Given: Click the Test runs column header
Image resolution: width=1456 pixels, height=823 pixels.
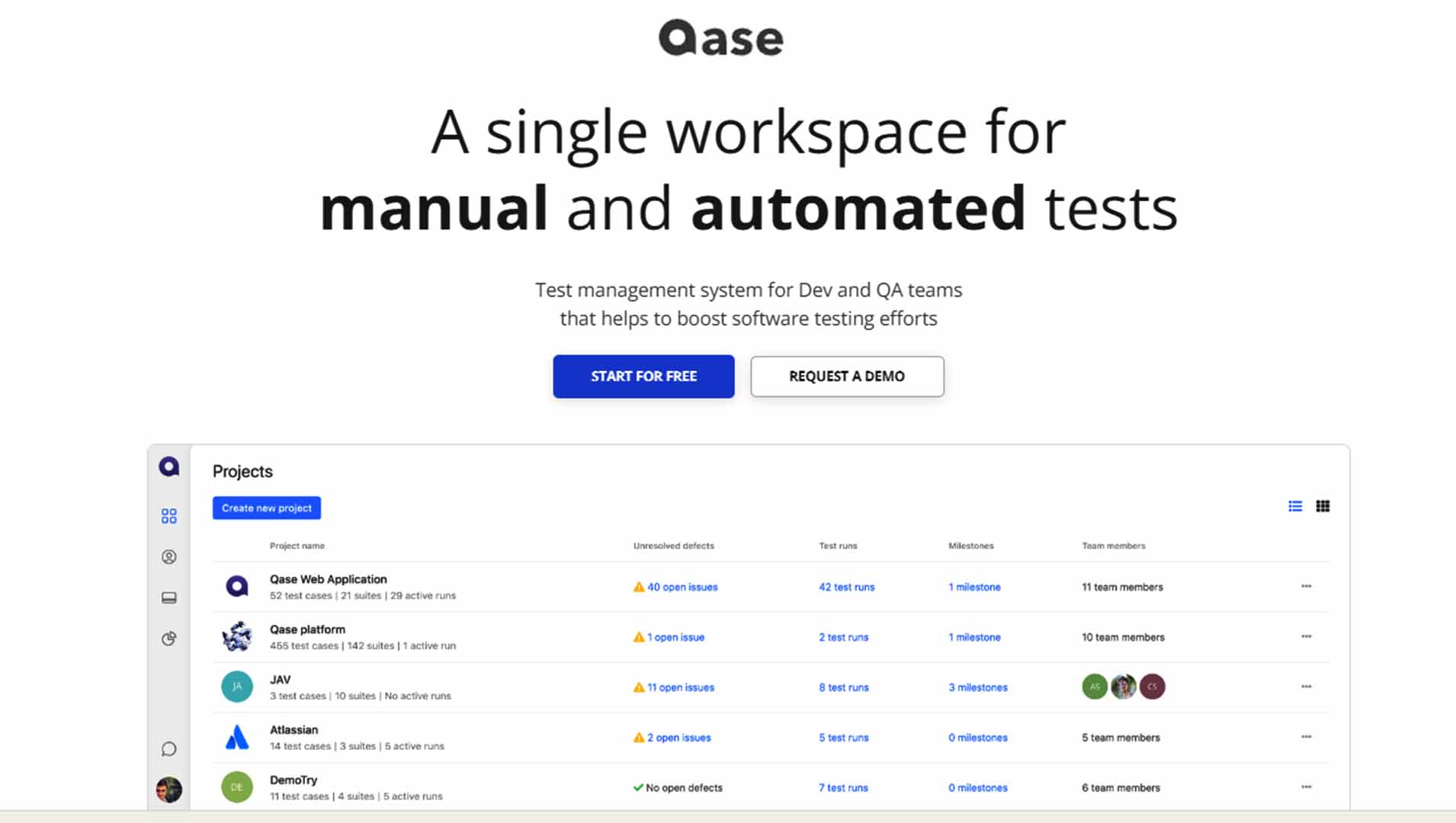Looking at the screenshot, I should [x=838, y=546].
